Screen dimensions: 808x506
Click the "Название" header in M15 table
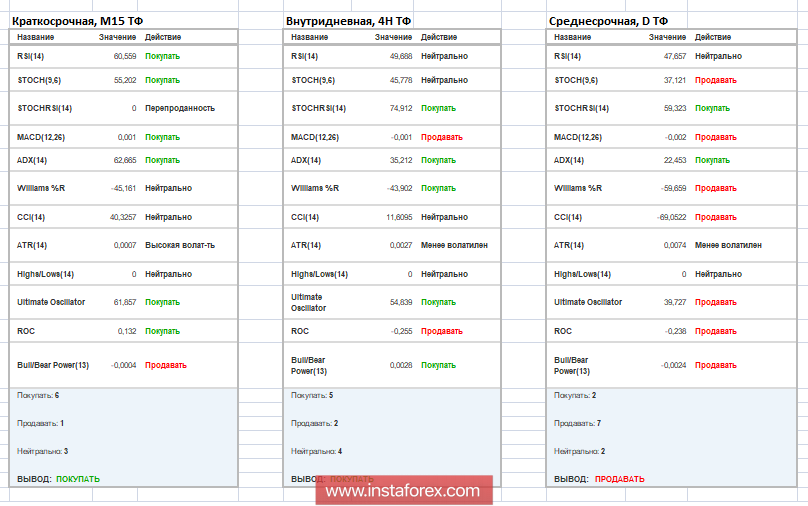(x=36, y=37)
